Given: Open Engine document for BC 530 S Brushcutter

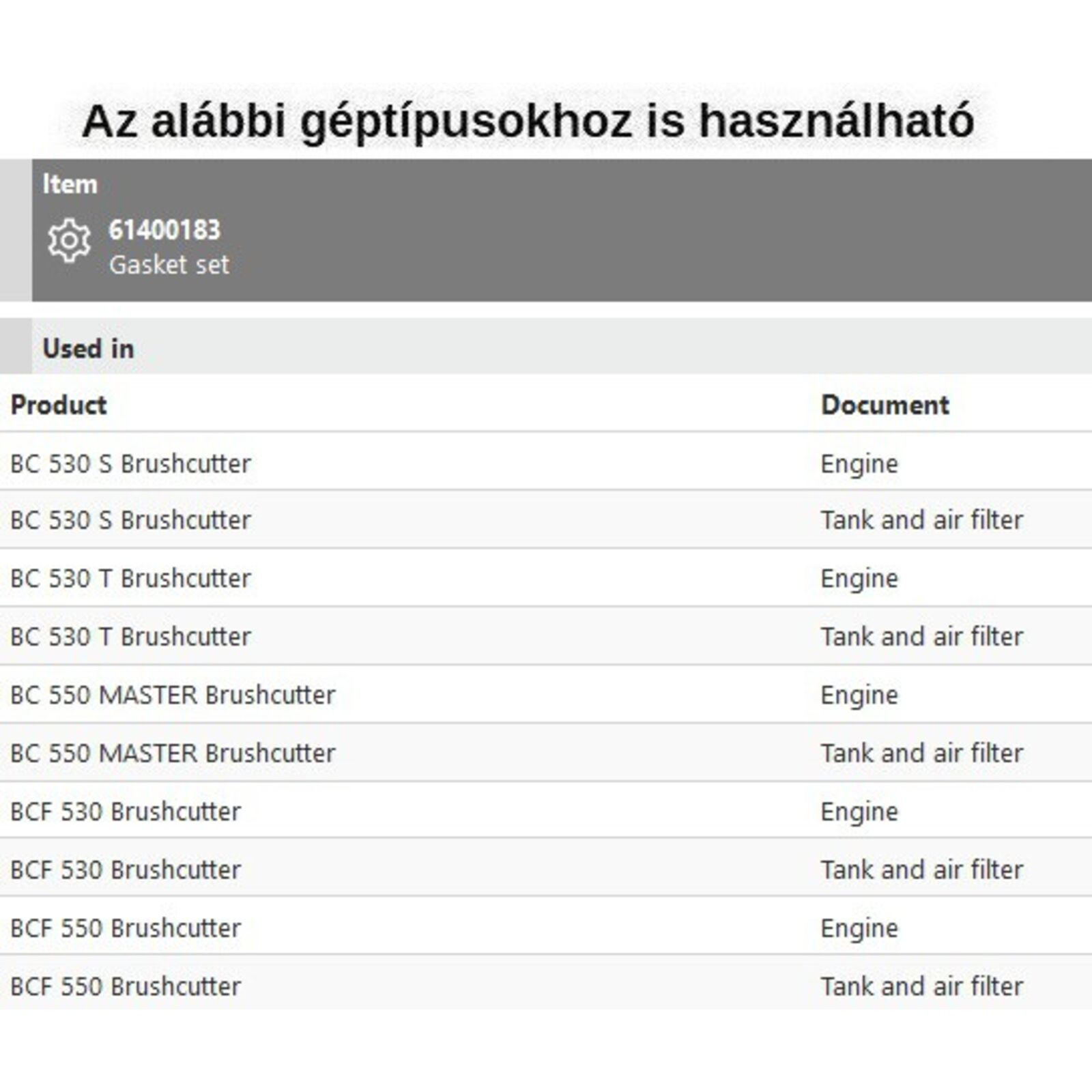Looking at the screenshot, I should 859,463.
